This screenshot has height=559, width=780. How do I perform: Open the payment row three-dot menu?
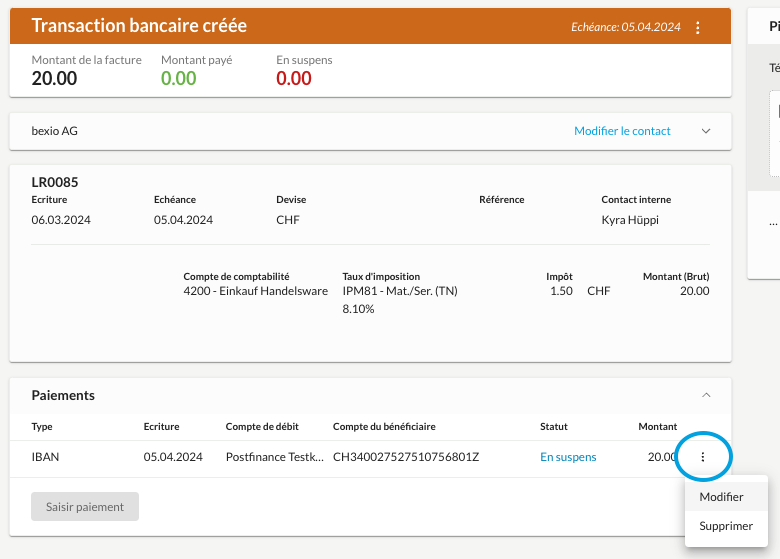coord(702,457)
